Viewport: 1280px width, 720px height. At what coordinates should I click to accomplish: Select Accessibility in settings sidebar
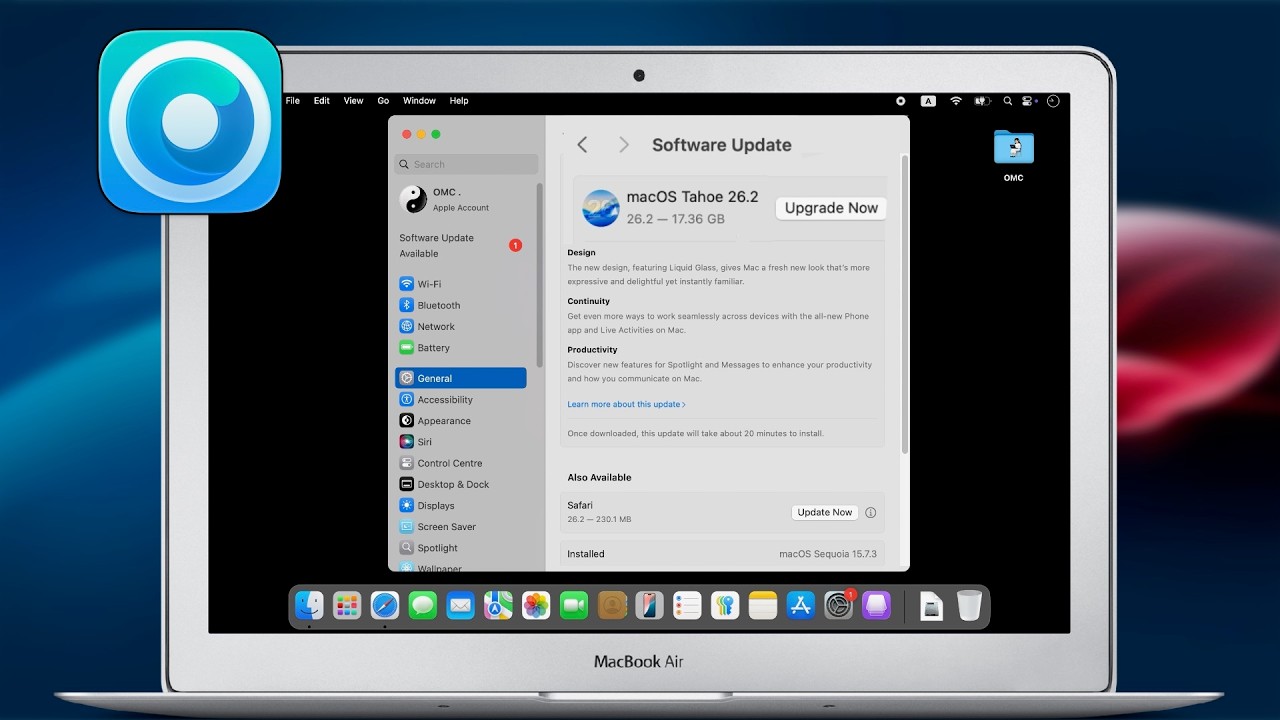pyautogui.click(x=461, y=400)
